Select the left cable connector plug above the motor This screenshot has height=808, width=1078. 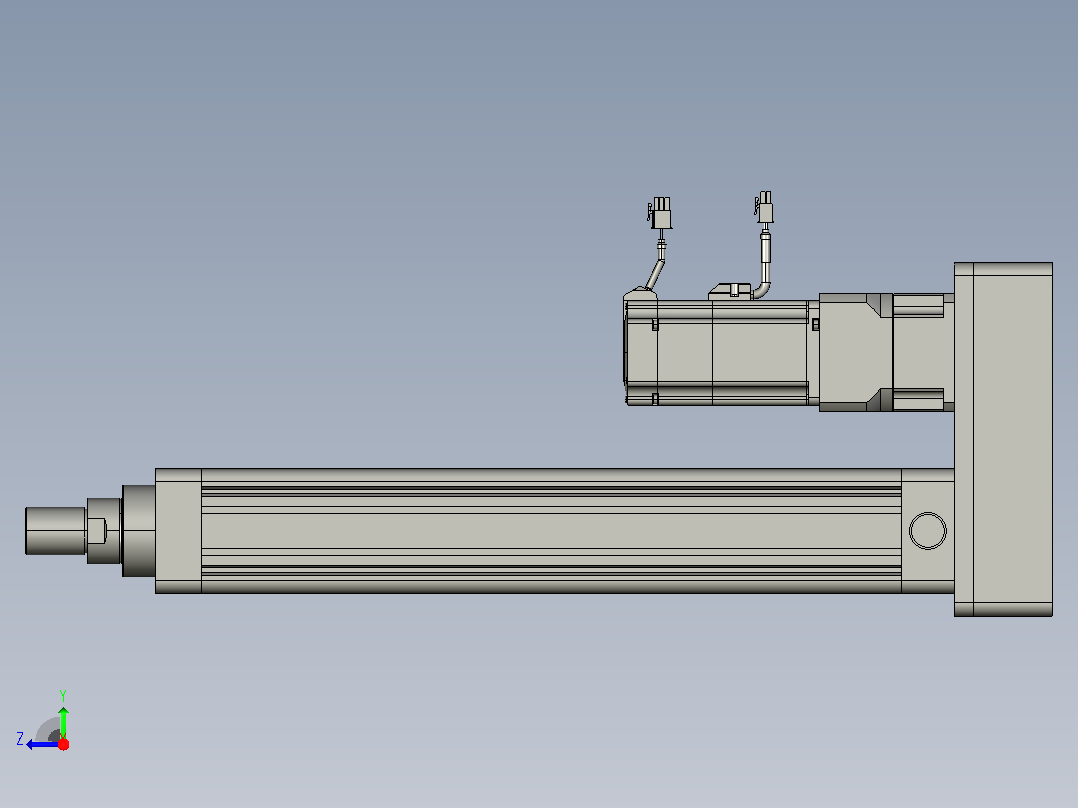coord(660,213)
